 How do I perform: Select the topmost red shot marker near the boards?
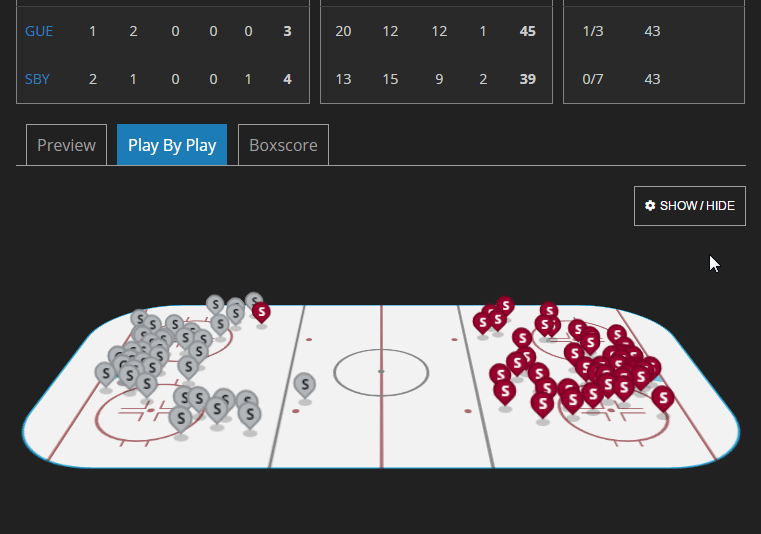pos(505,306)
